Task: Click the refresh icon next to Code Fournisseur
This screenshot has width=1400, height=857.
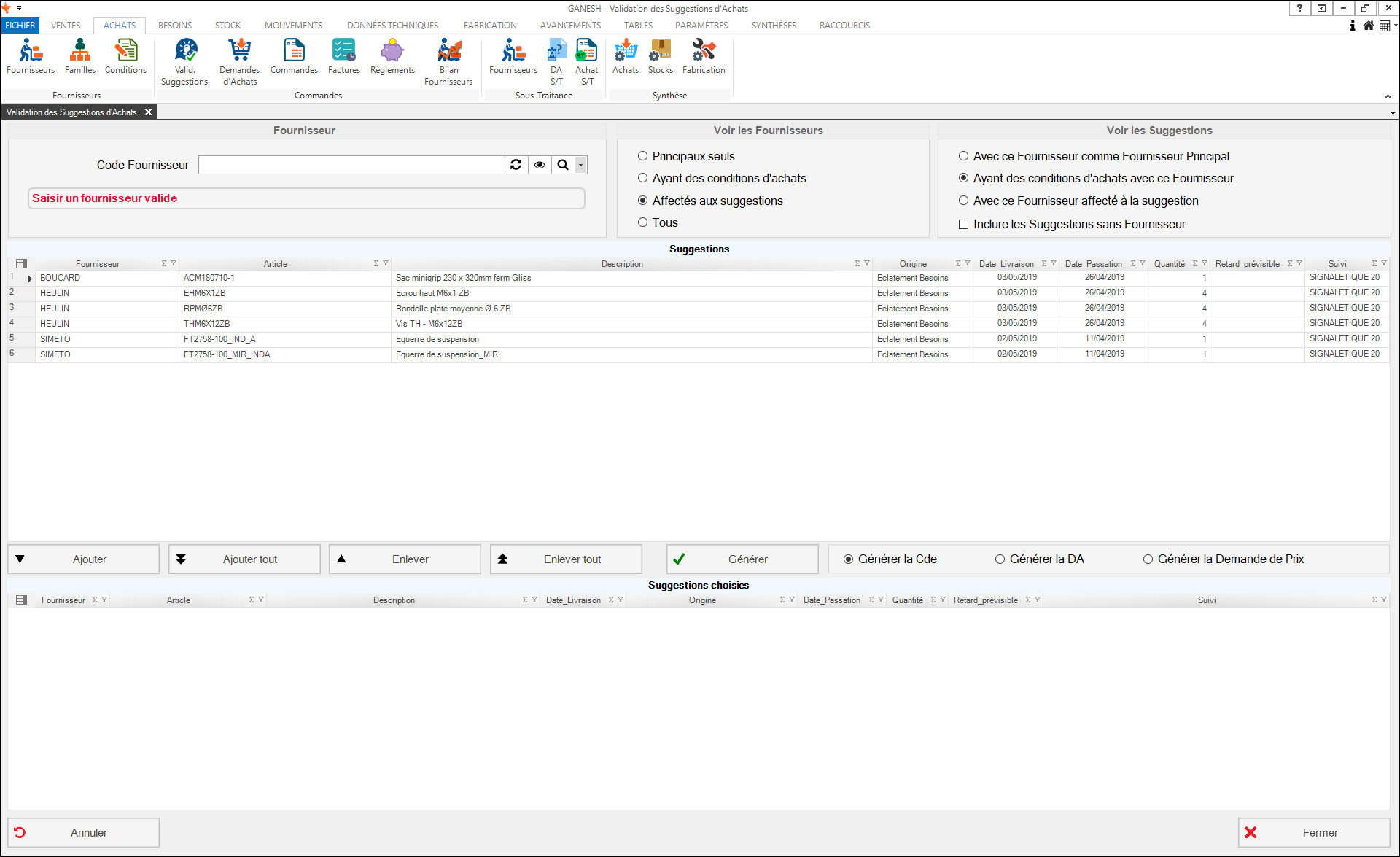Action: 516,165
